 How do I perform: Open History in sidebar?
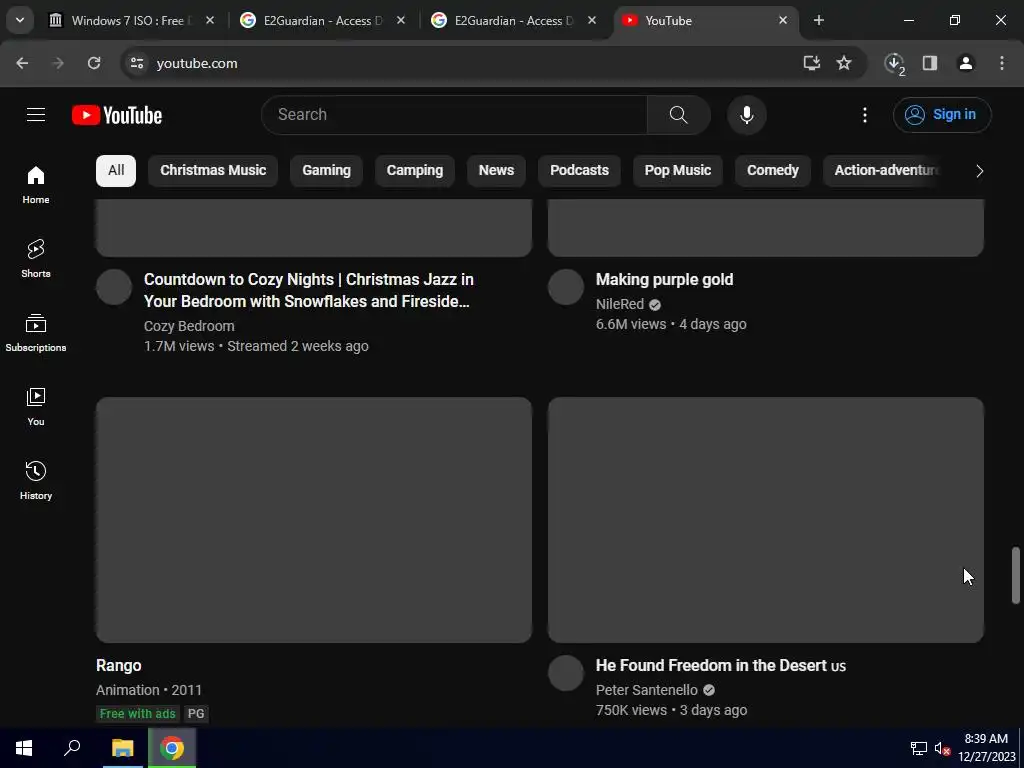tap(36, 480)
